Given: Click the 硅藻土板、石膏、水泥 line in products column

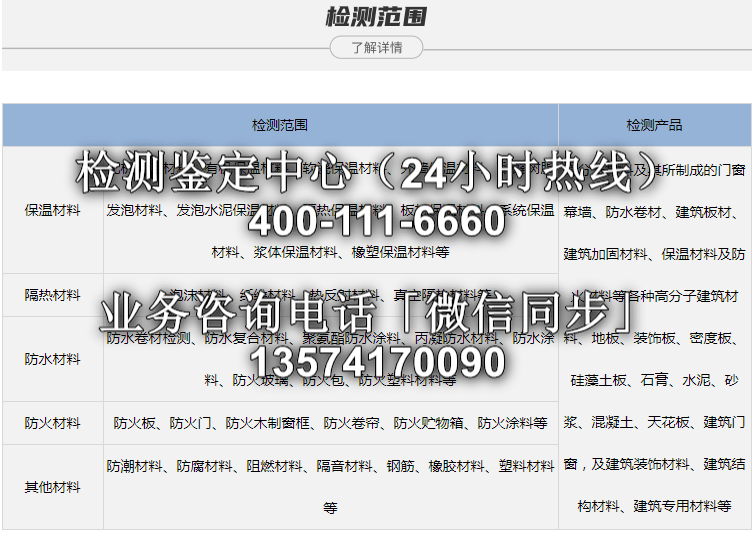Looking at the screenshot, I should [654, 381].
